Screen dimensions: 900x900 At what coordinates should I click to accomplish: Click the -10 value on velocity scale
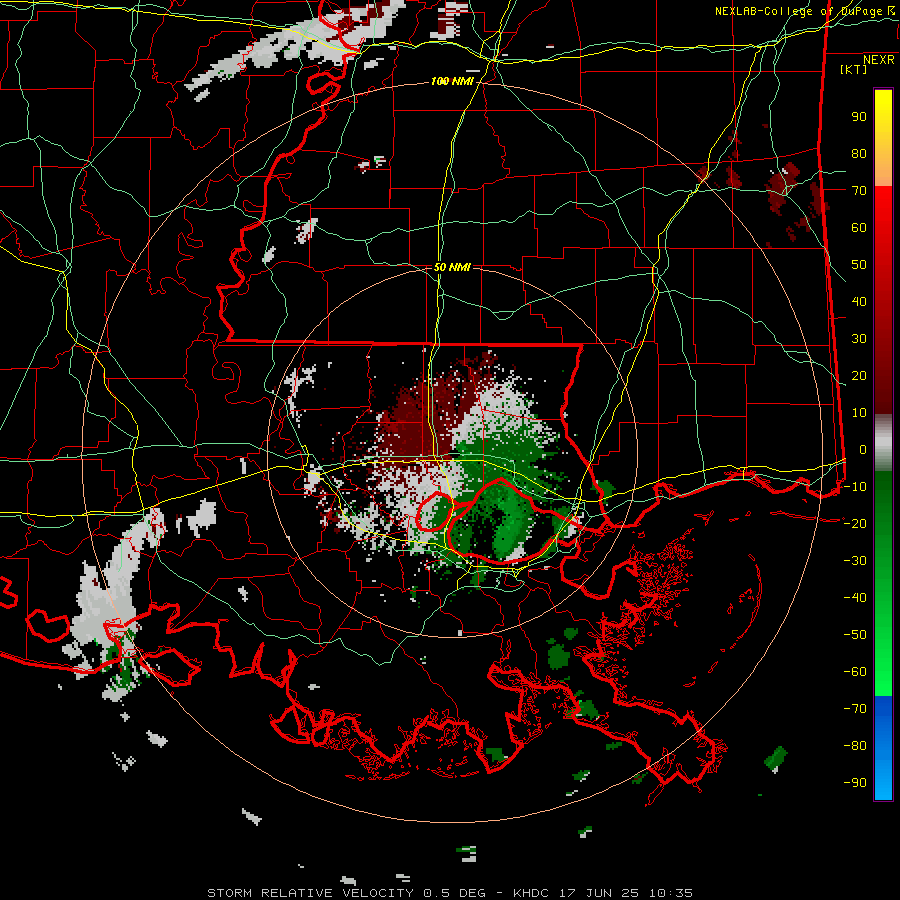pos(855,487)
